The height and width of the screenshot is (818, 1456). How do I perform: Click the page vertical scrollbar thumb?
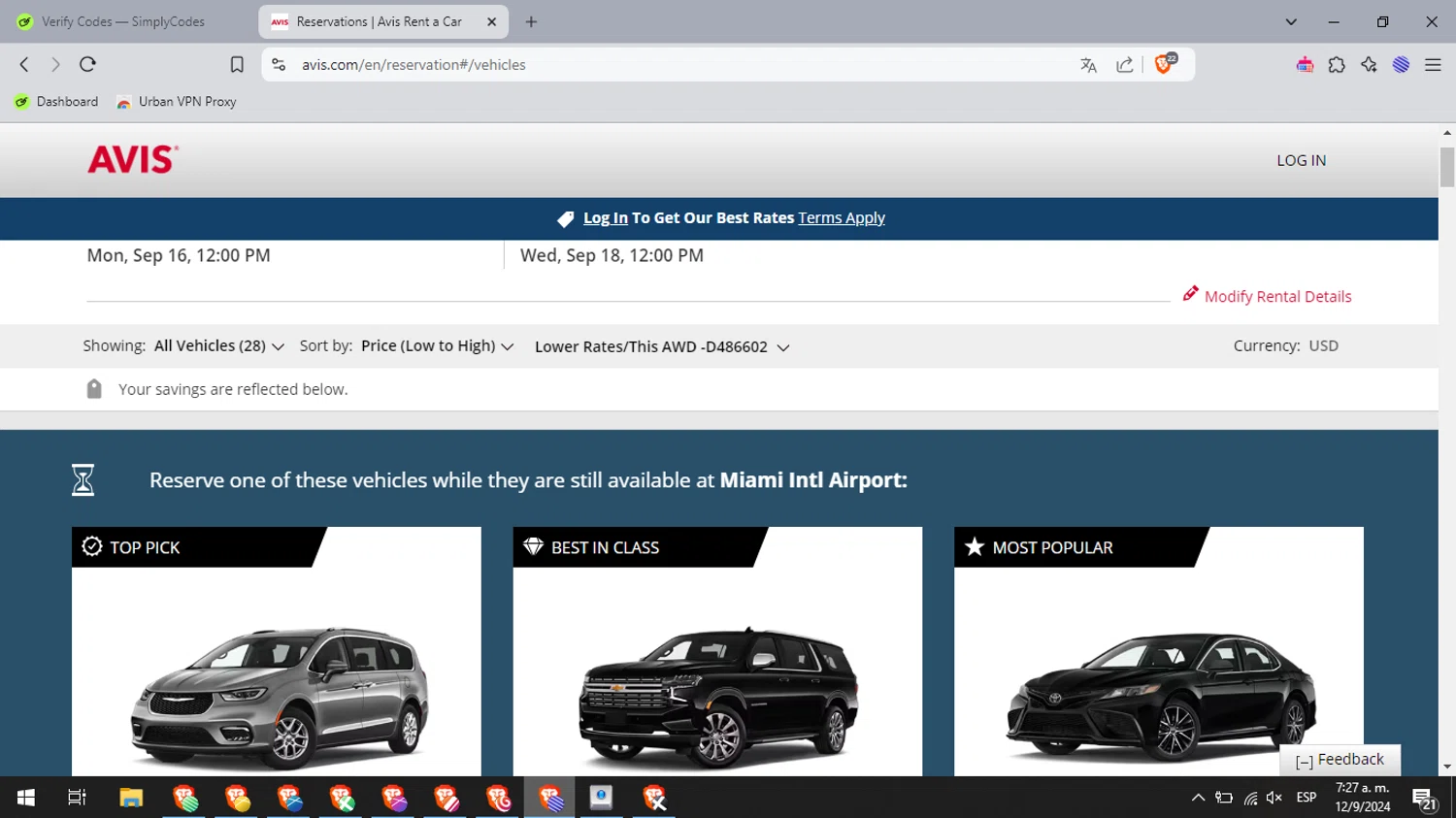(x=1446, y=167)
